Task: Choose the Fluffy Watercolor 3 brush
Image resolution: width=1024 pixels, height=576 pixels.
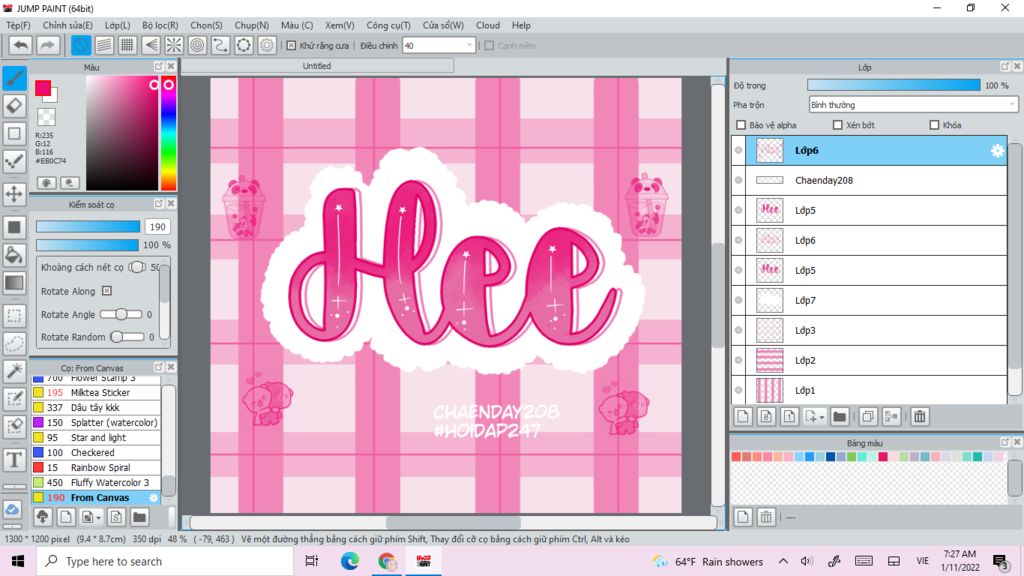Action: [x=95, y=483]
